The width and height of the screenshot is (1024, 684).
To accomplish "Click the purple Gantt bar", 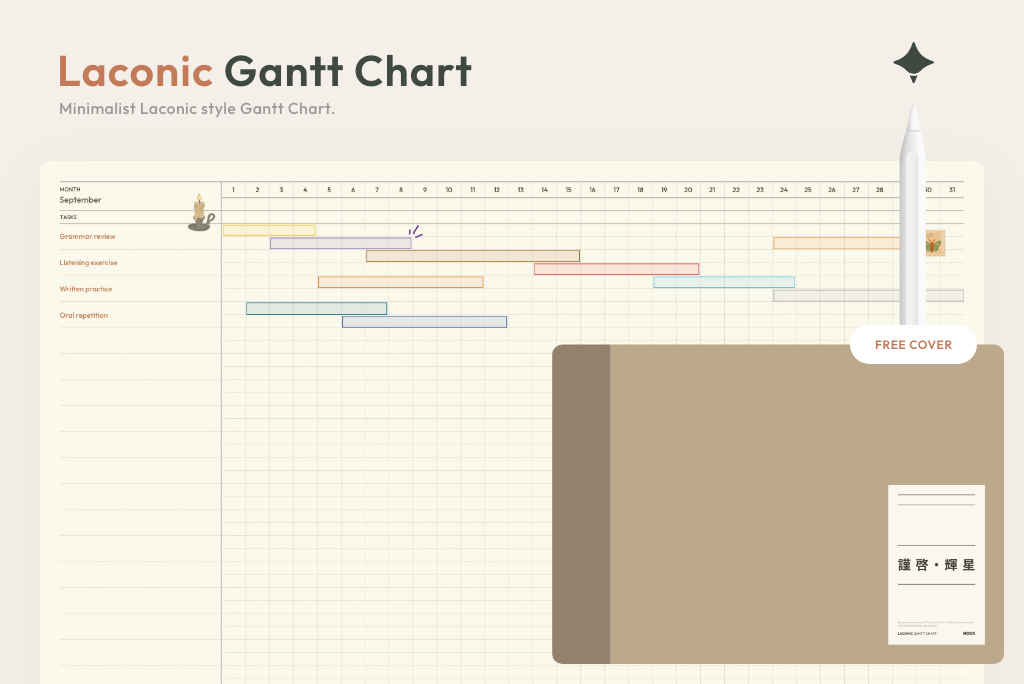I will point(340,243).
